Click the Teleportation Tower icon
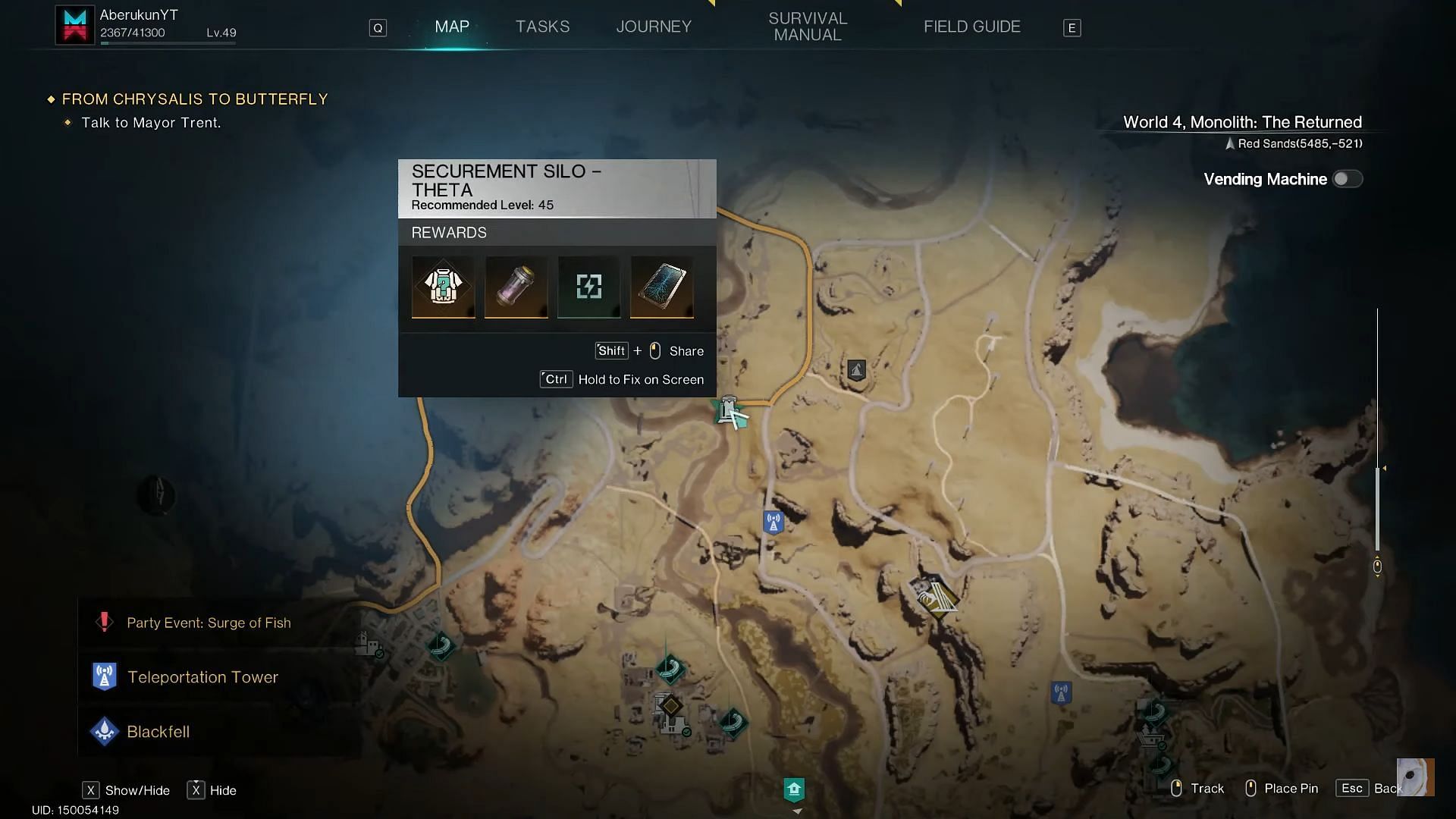The width and height of the screenshot is (1456, 819). 104,678
